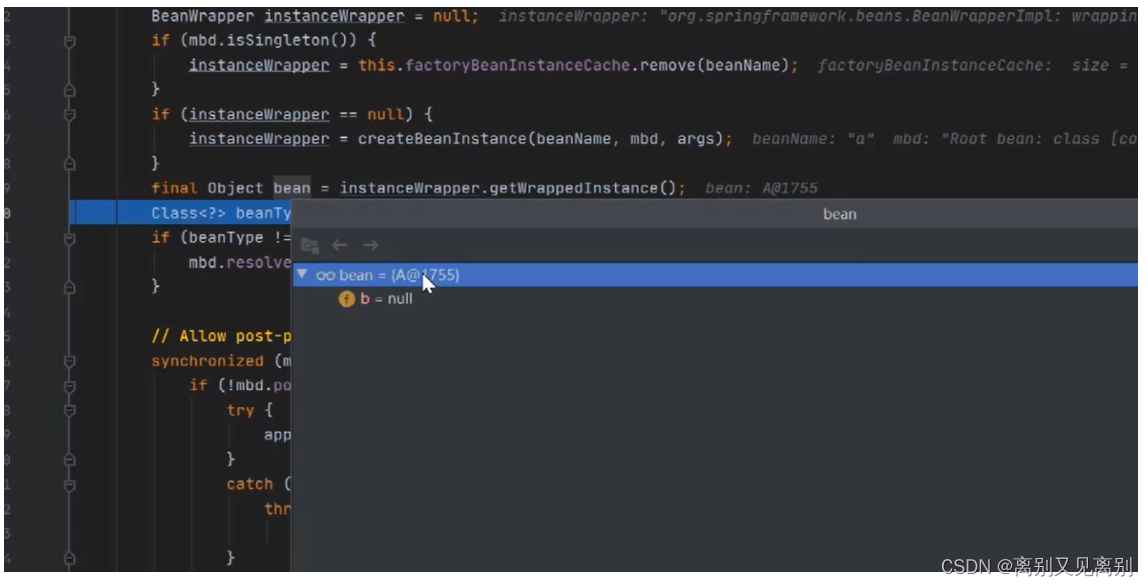This screenshot has height=586, width=1148.
Task: Click the 'bean' title of the popup
Action: tap(839, 215)
